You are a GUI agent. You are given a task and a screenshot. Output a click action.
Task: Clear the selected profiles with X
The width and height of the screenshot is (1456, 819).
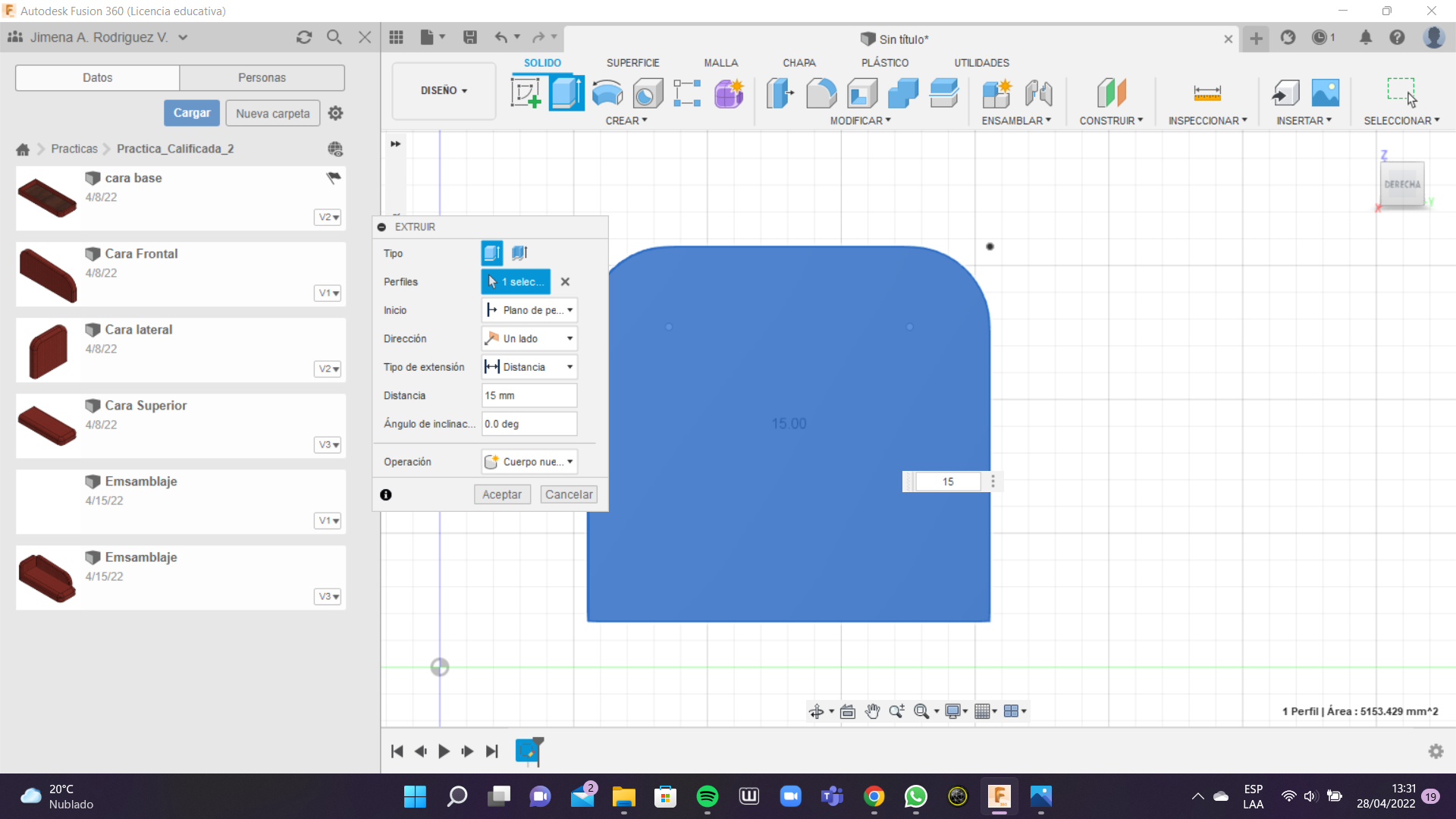(x=565, y=281)
